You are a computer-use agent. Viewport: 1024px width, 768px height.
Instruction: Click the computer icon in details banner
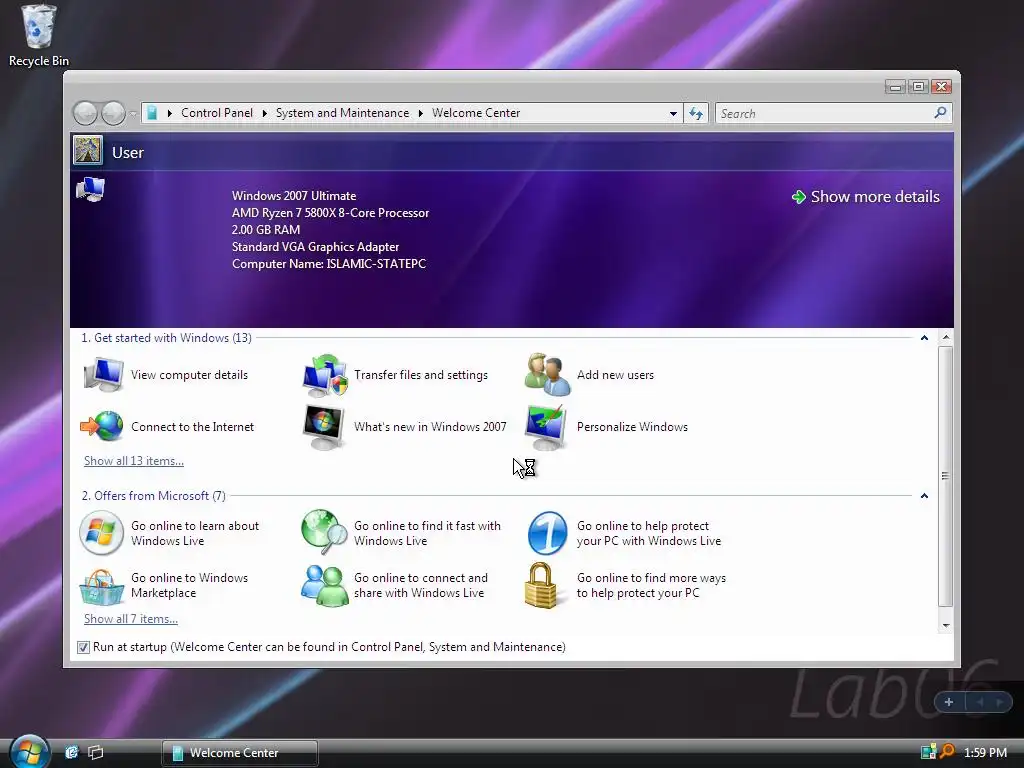pyautogui.click(x=90, y=189)
